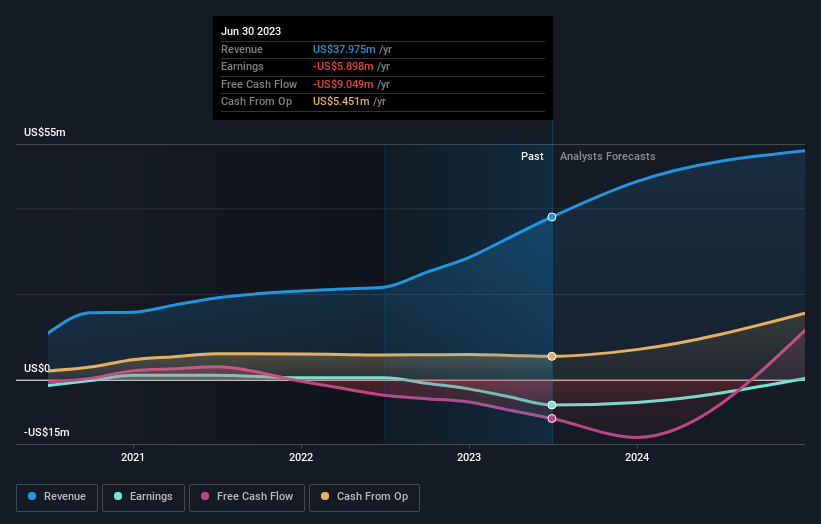
Task: Click the US$5.451m cash from op value
Action: point(341,102)
